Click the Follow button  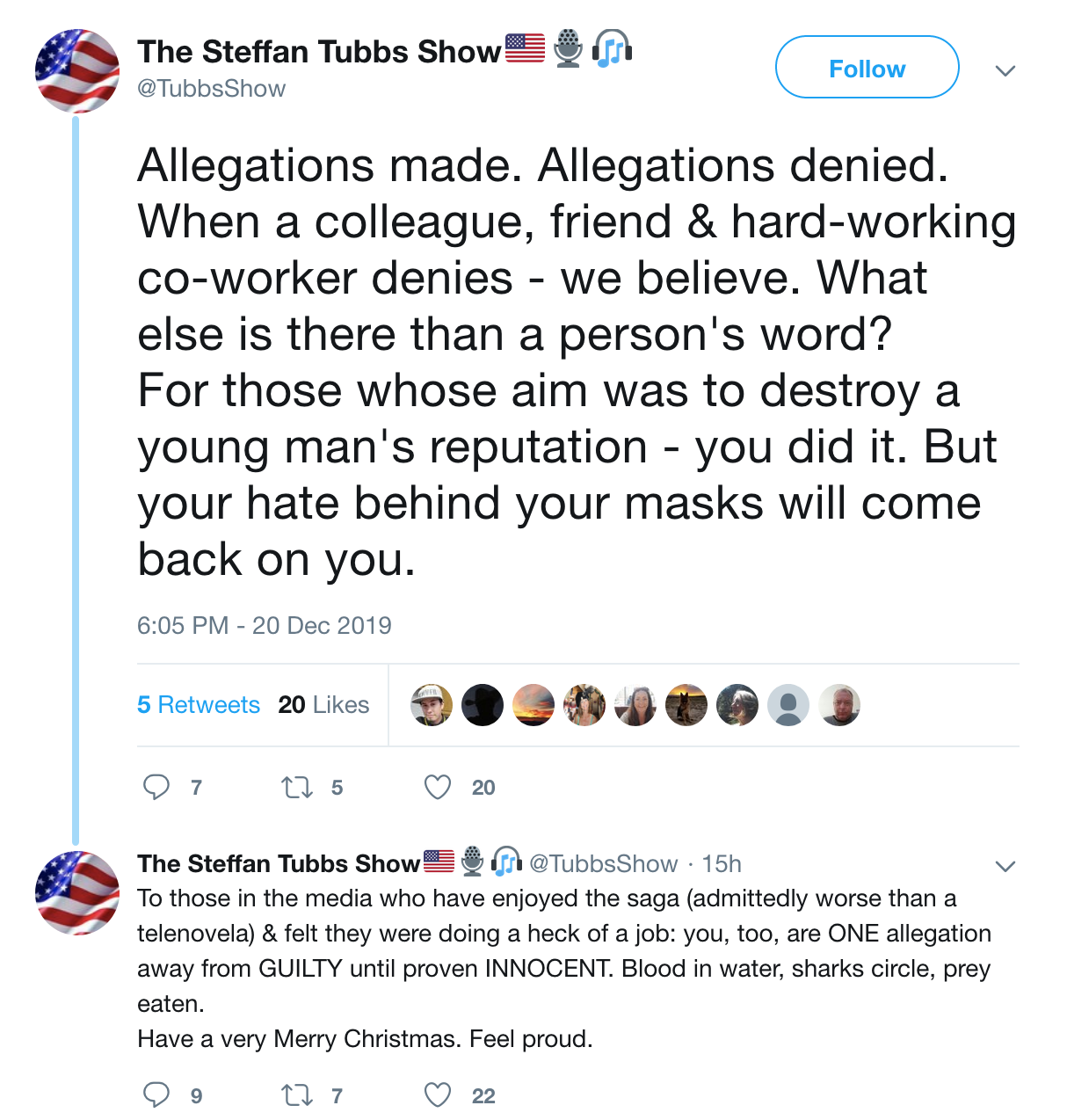point(867,68)
